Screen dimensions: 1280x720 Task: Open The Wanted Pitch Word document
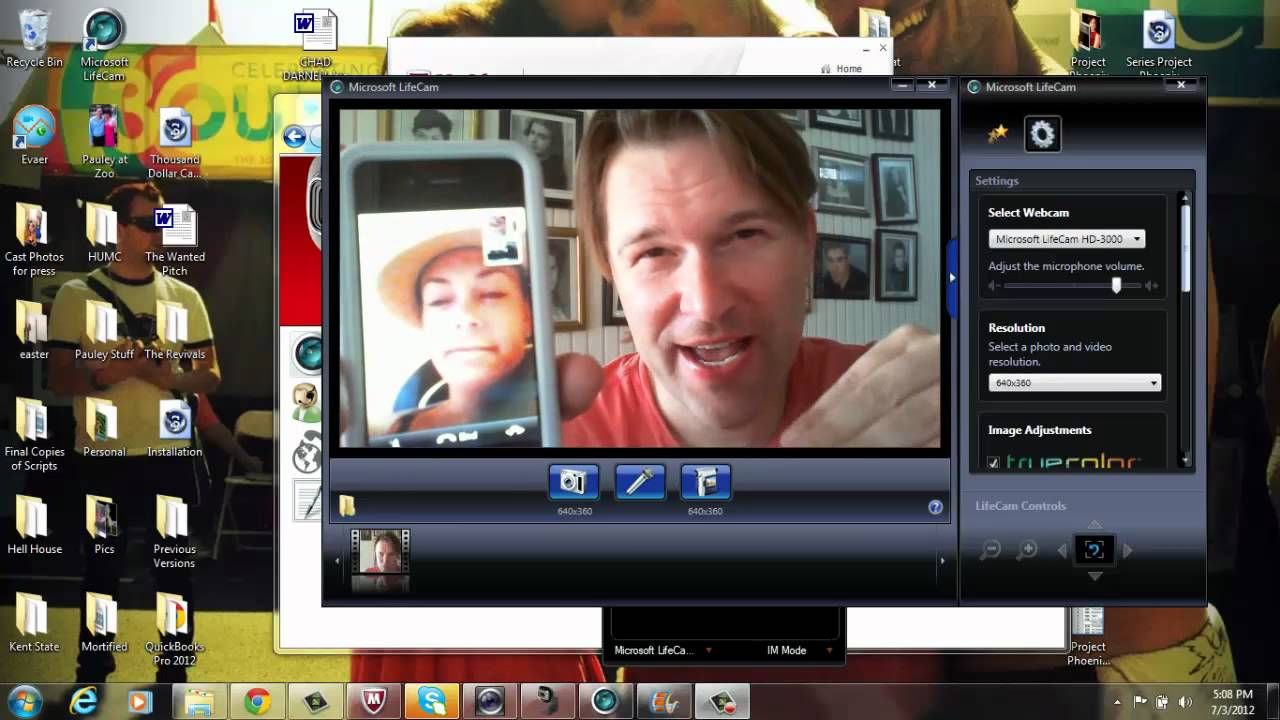pos(175,241)
